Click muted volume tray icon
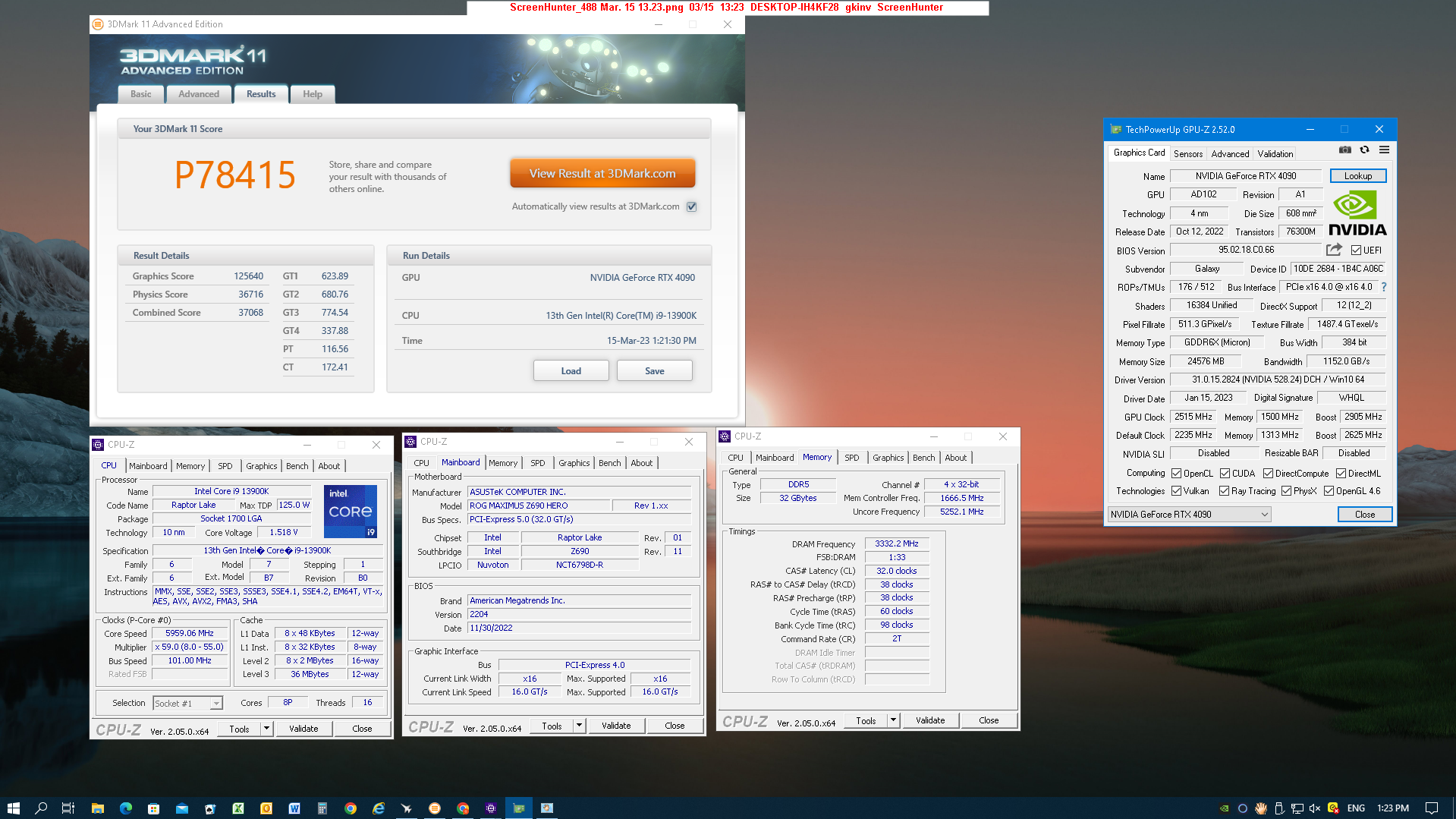This screenshot has height=819, width=1456. tap(1315, 808)
